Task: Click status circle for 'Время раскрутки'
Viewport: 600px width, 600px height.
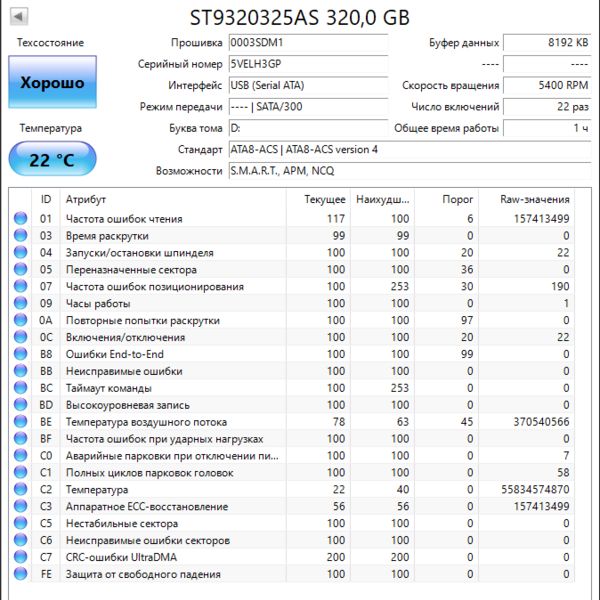Action: (x=21, y=235)
